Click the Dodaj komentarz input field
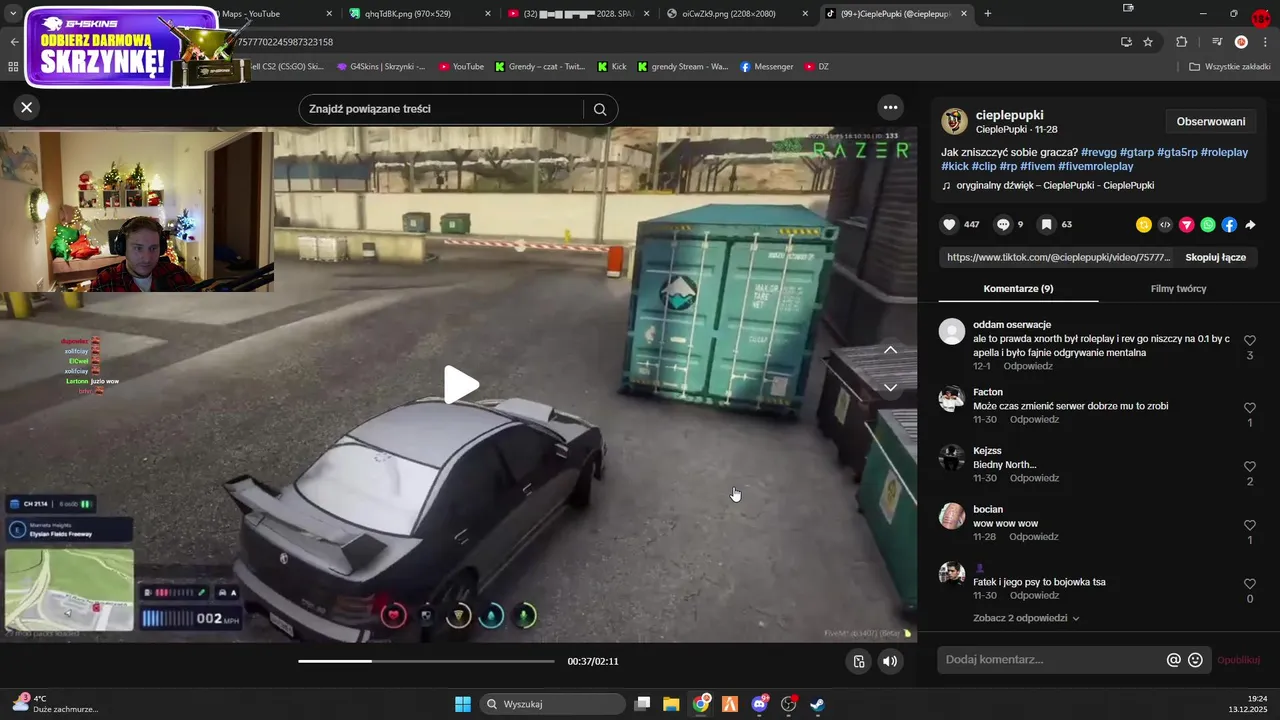1280x720 pixels. tap(1050, 660)
